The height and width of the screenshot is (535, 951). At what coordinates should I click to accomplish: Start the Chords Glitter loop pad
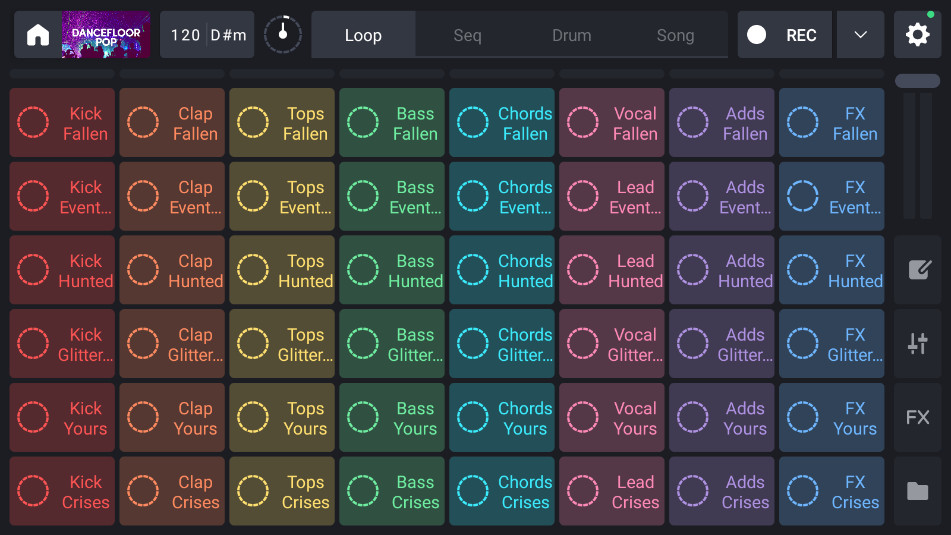coord(502,344)
